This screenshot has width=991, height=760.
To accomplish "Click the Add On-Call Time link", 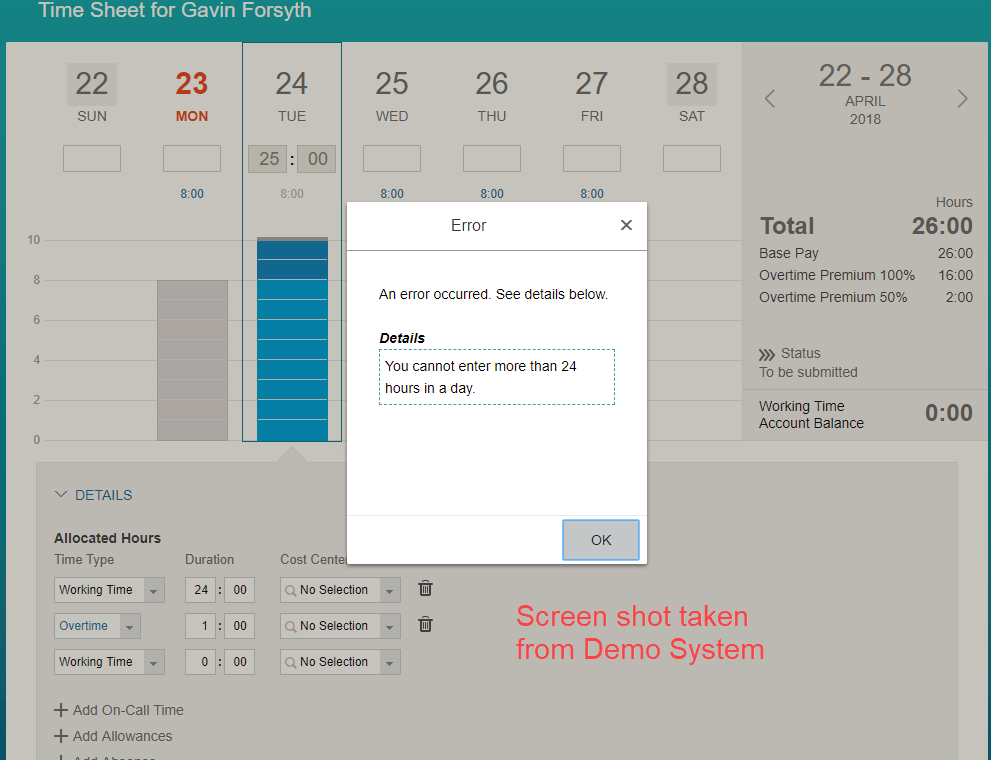I will click(x=128, y=710).
